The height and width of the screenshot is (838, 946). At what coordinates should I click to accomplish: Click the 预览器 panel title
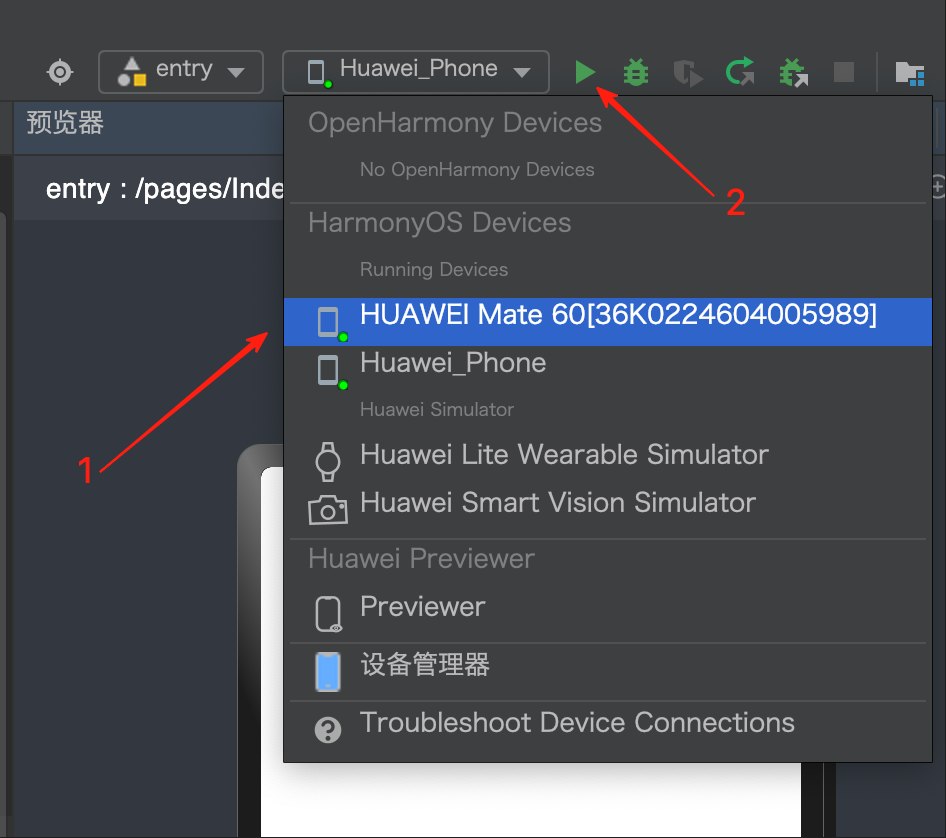65,122
